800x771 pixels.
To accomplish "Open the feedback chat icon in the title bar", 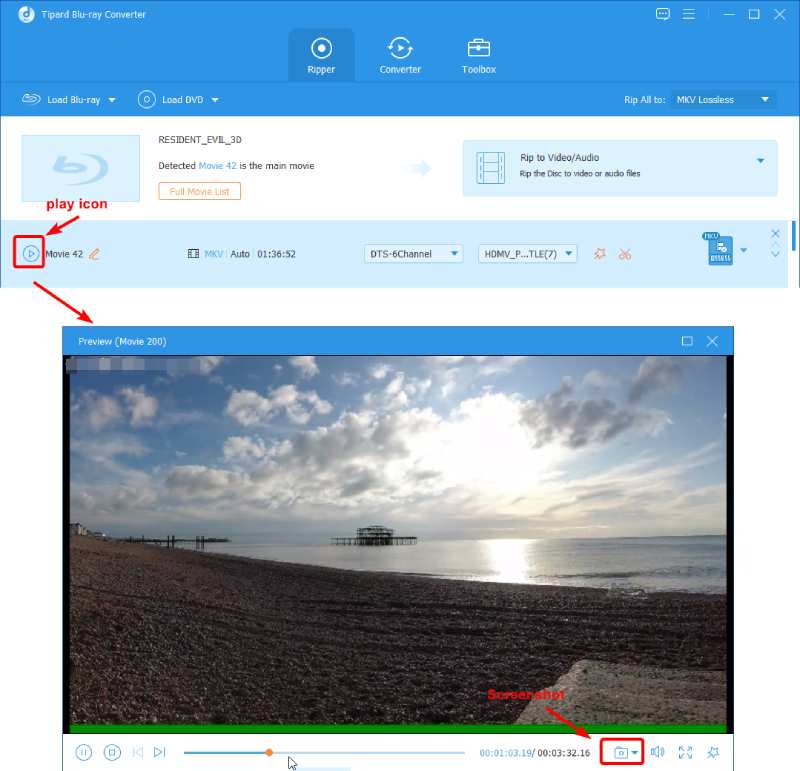I will pos(663,14).
